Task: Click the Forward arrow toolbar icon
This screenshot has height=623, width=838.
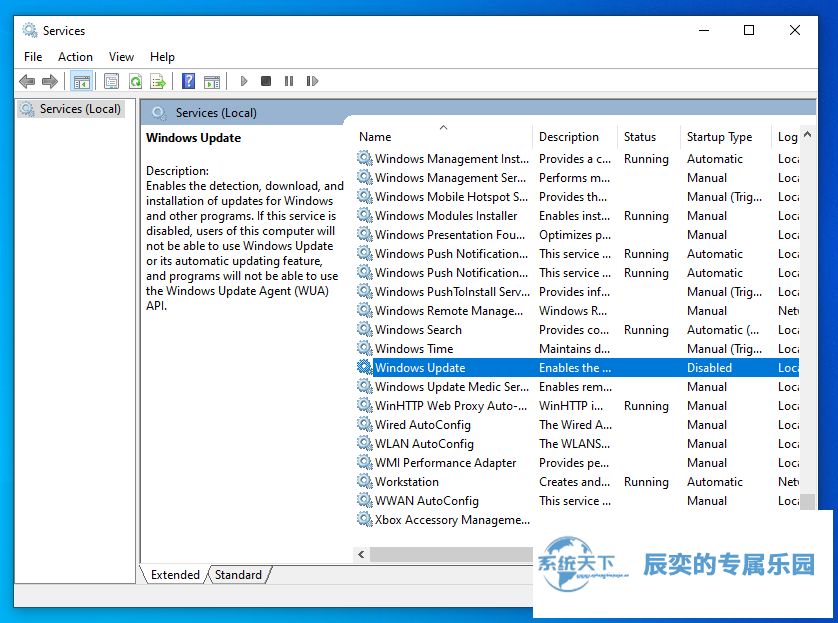Action: point(50,81)
